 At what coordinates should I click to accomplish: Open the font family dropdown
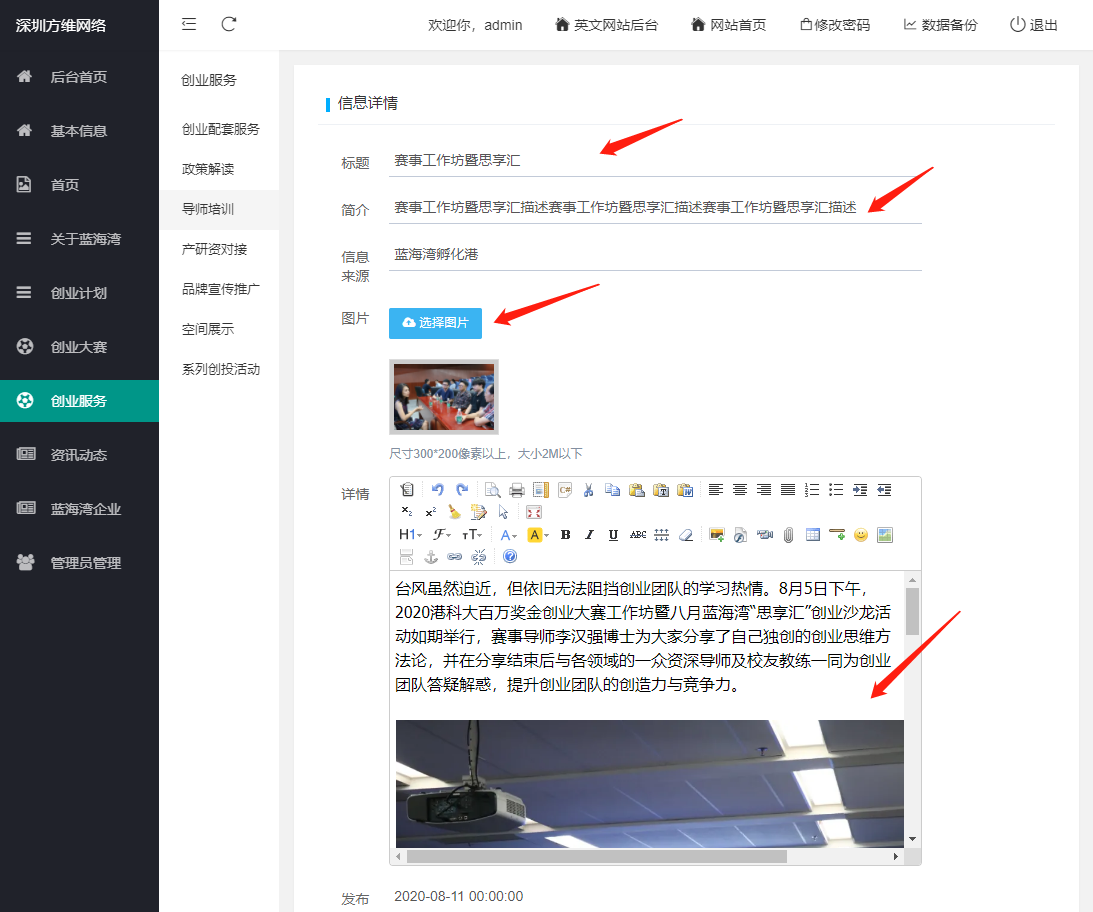[441, 535]
